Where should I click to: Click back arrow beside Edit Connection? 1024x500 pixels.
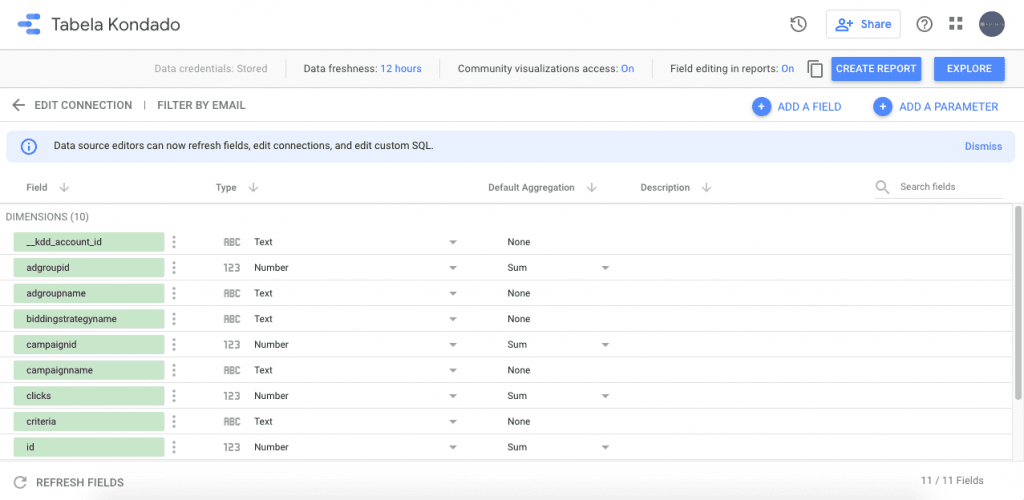(18, 105)
